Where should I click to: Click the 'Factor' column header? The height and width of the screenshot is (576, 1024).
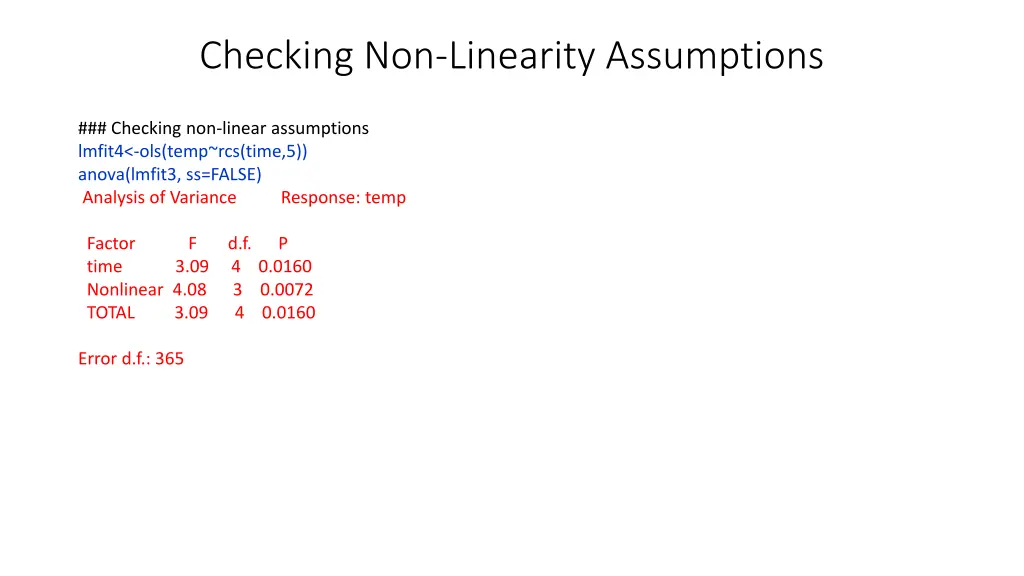110,243
